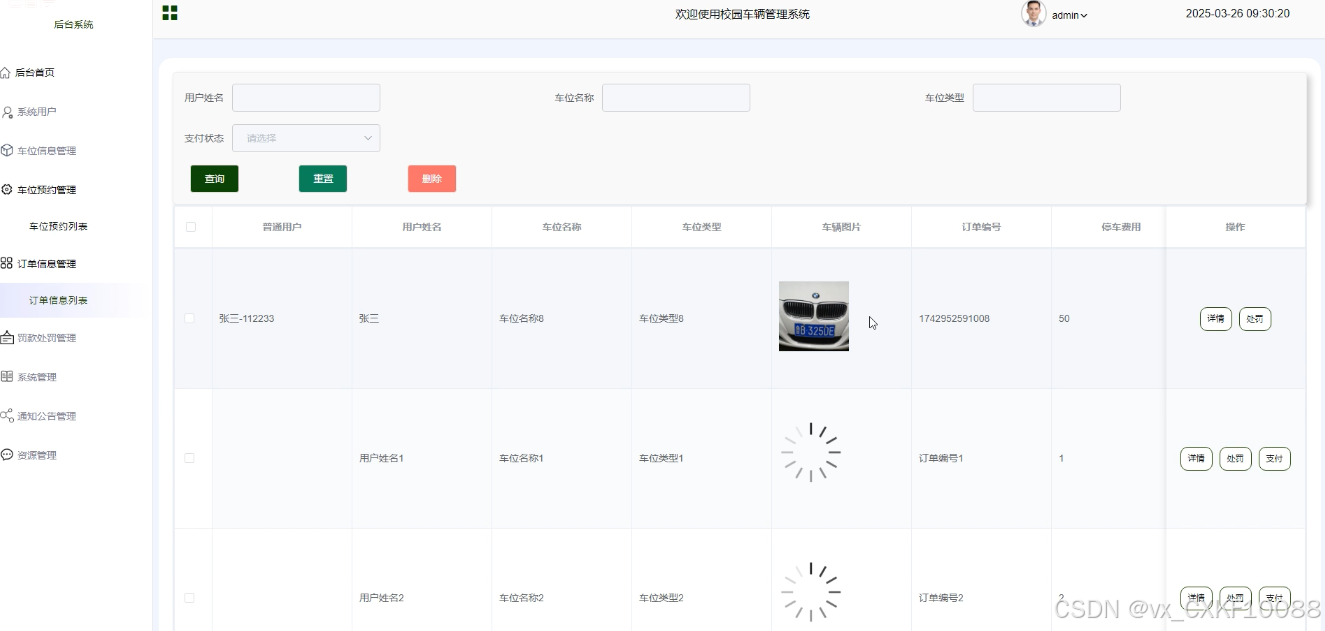Image resolution: width=1325 pixels, height=631 pixels.
Task: Click the loading image in 订单编号2 row
Action: tap(811, 592)
